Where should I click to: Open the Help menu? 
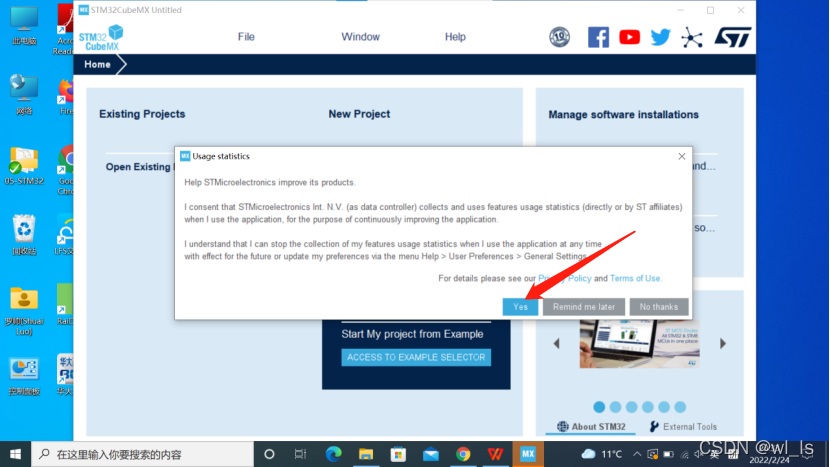click(x=455, y=37)
